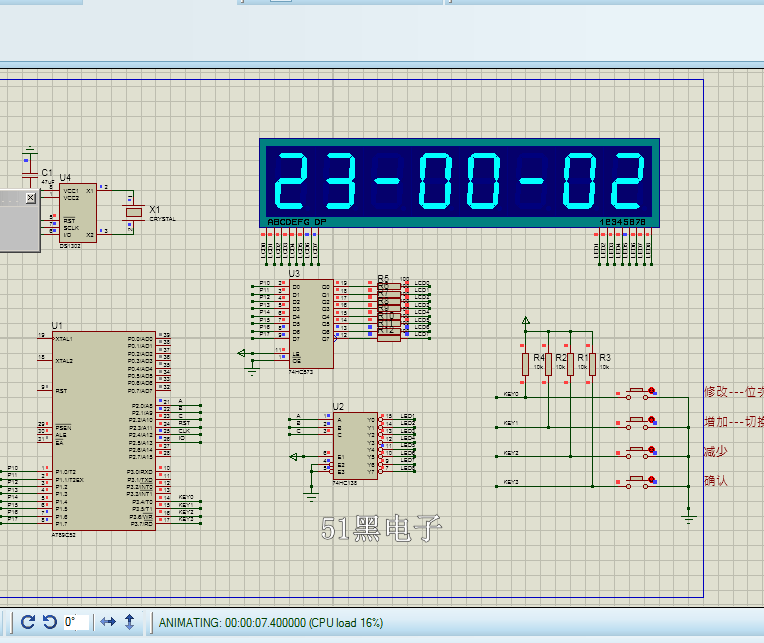Click the rotate anti-clockwise icon
The width and height of the screenshot is (764, 643).
[x=50, y=622]
